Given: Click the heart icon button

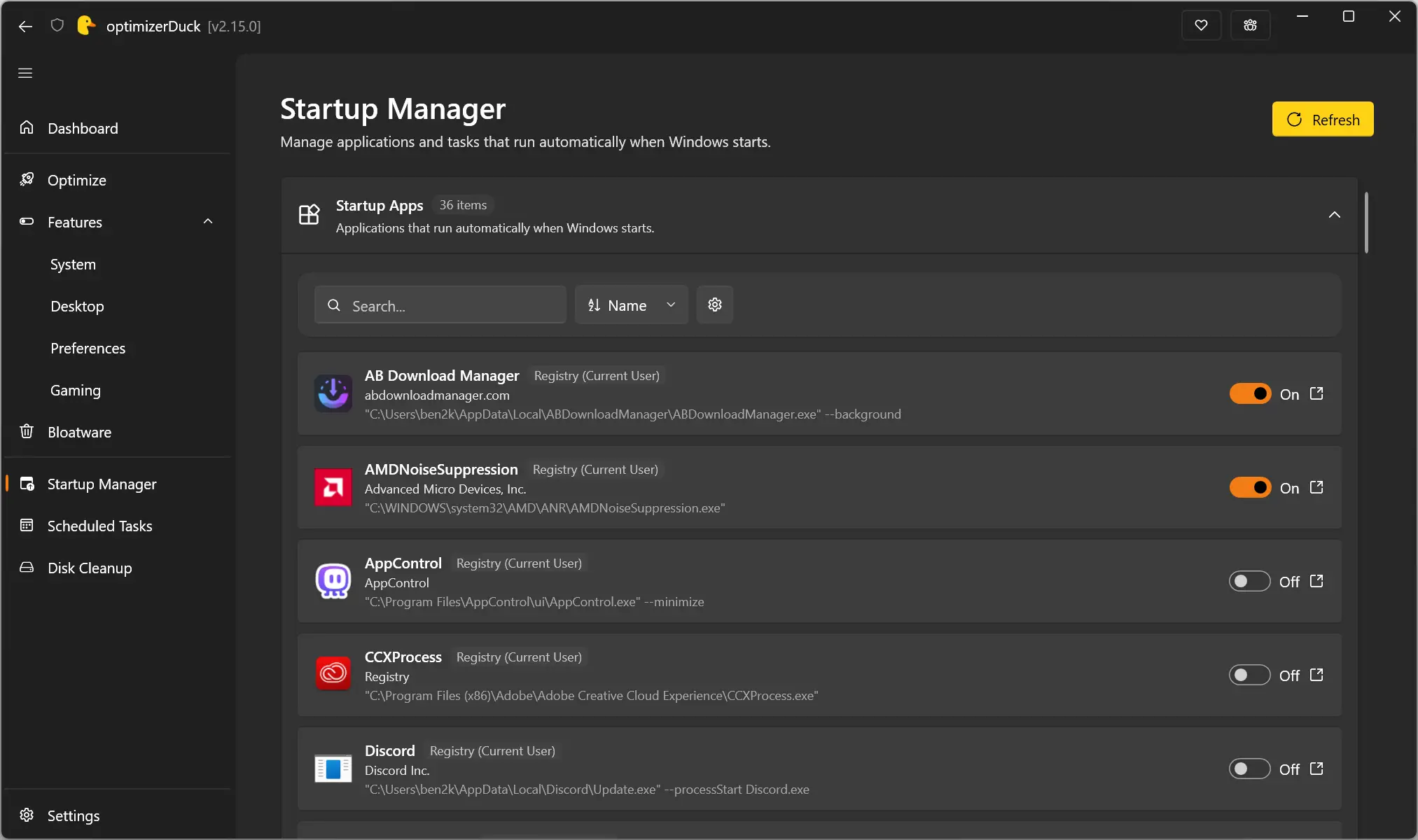Looking at the screenshot, I should point(1201,26).
